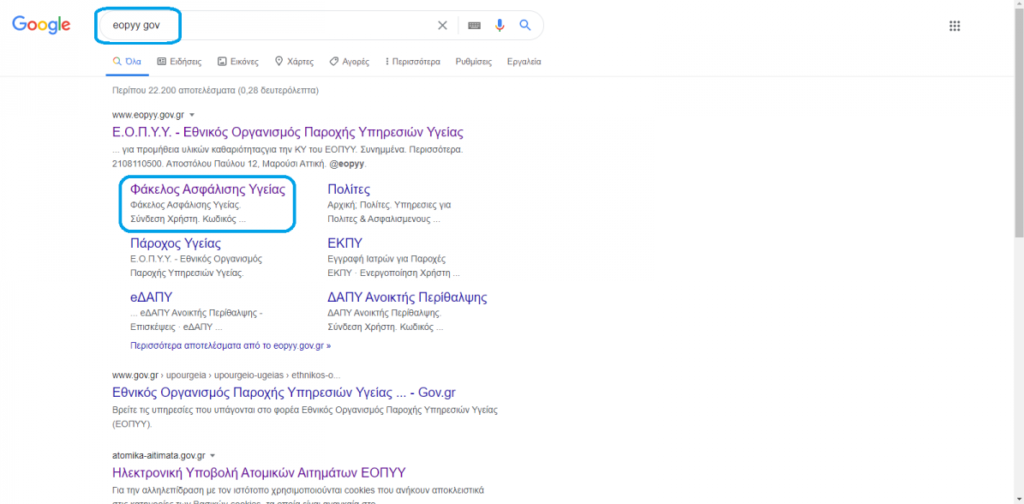
Task: Open the on-screen keyboard icon
Action: [x=475, y=25]
